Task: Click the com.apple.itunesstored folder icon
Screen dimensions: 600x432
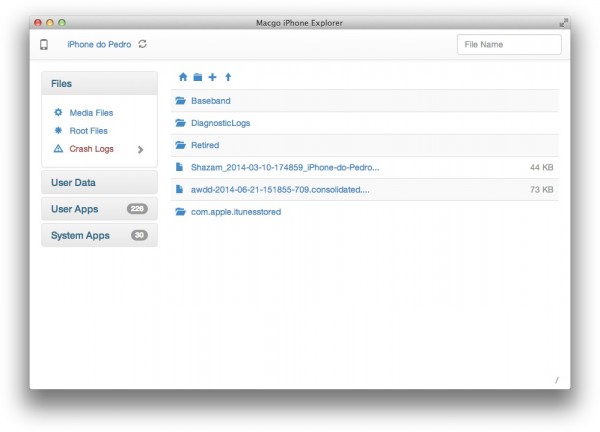Action: tap(180, 212)
